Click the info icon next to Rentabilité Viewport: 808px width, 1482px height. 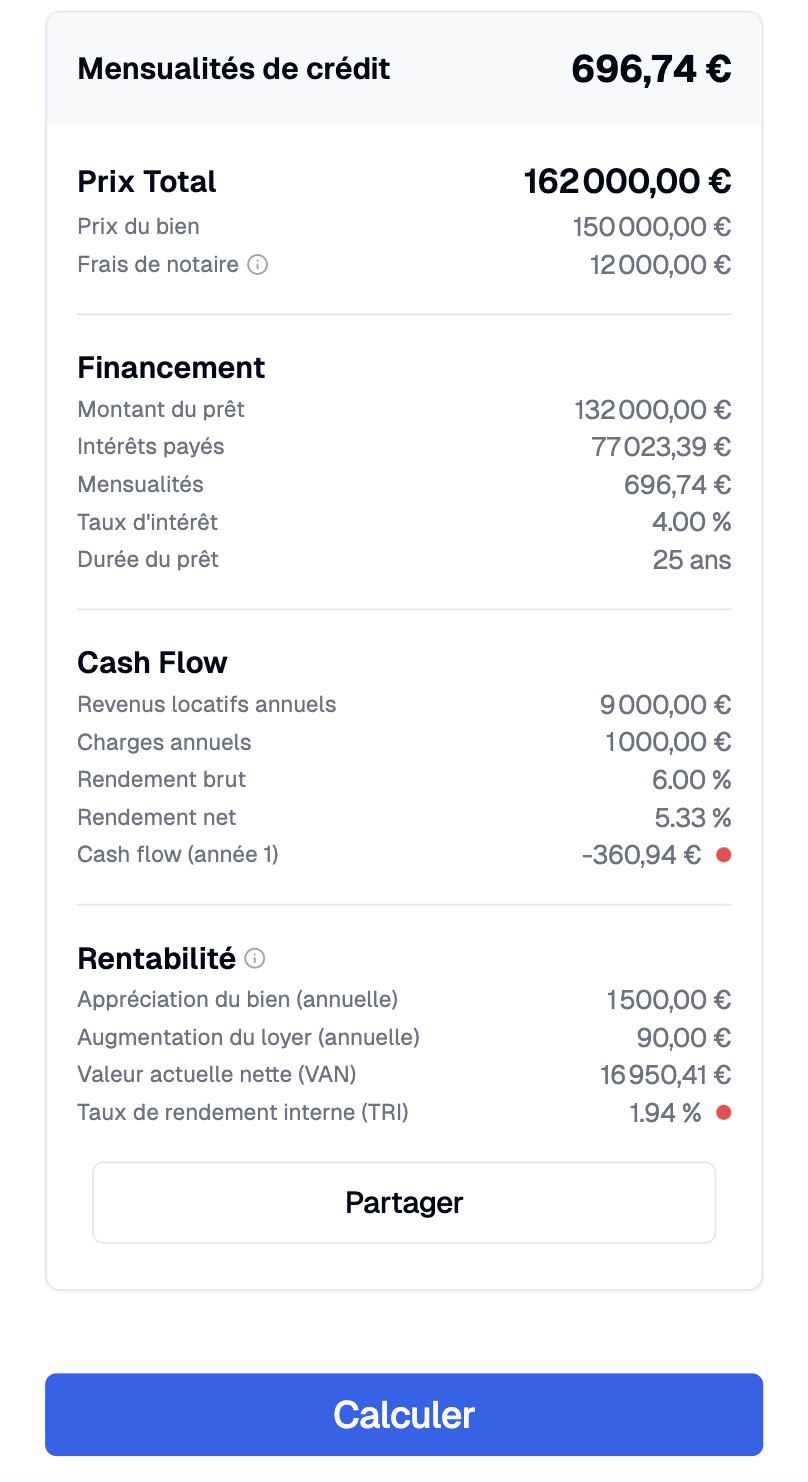(x=255, y=959)
